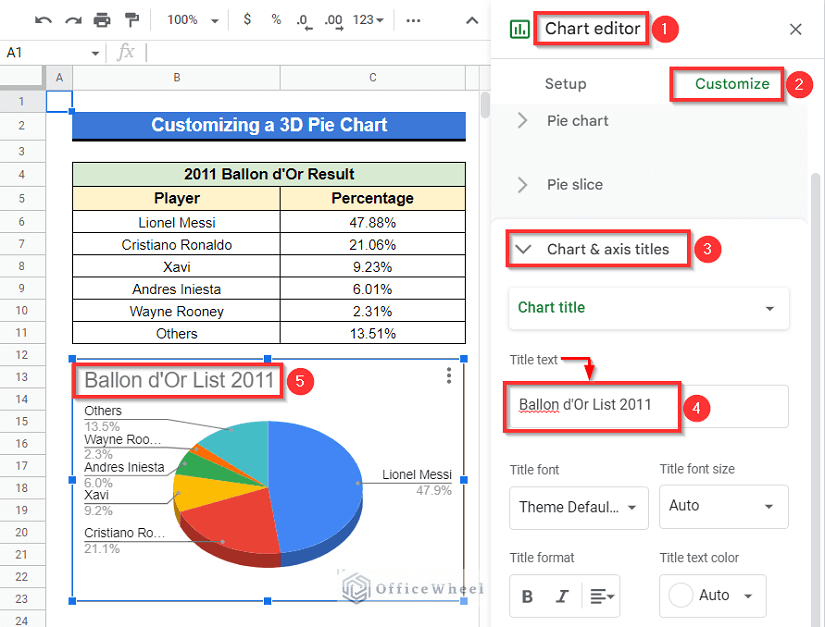Open the Title font dropdown
Viewport: 825px width, 627px height.
(578, 507)
